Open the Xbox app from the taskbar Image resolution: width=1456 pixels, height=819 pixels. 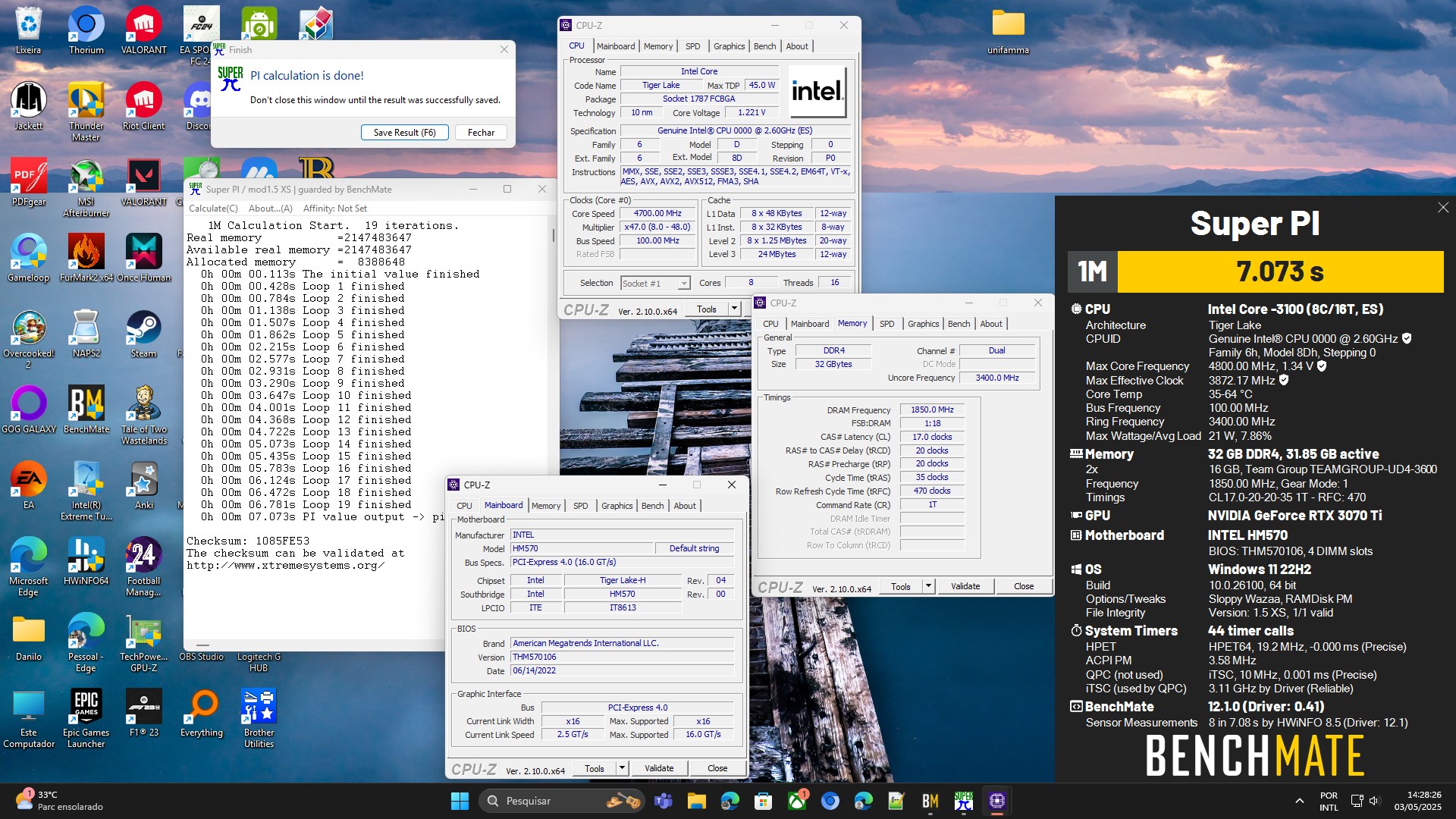coord(797,801)
